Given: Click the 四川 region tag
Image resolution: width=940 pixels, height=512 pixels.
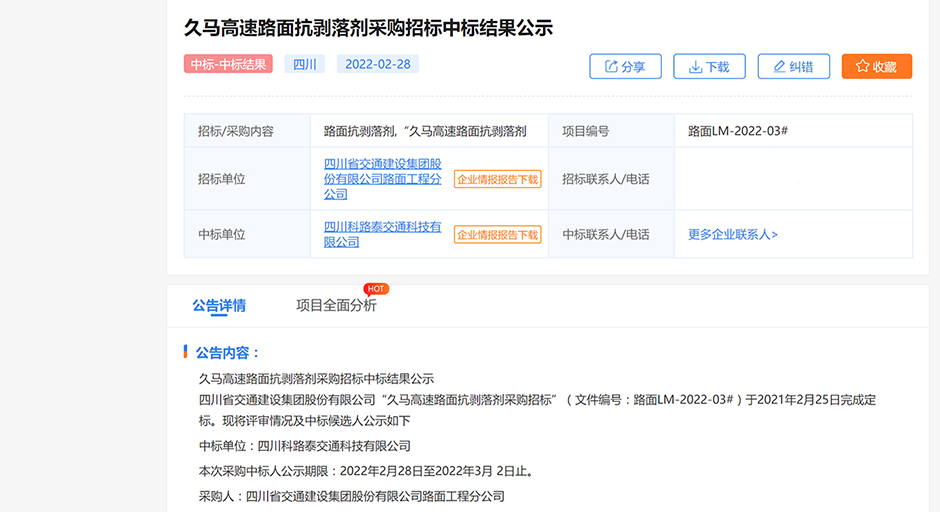Looking at the screenshot, I should [305, 64].
